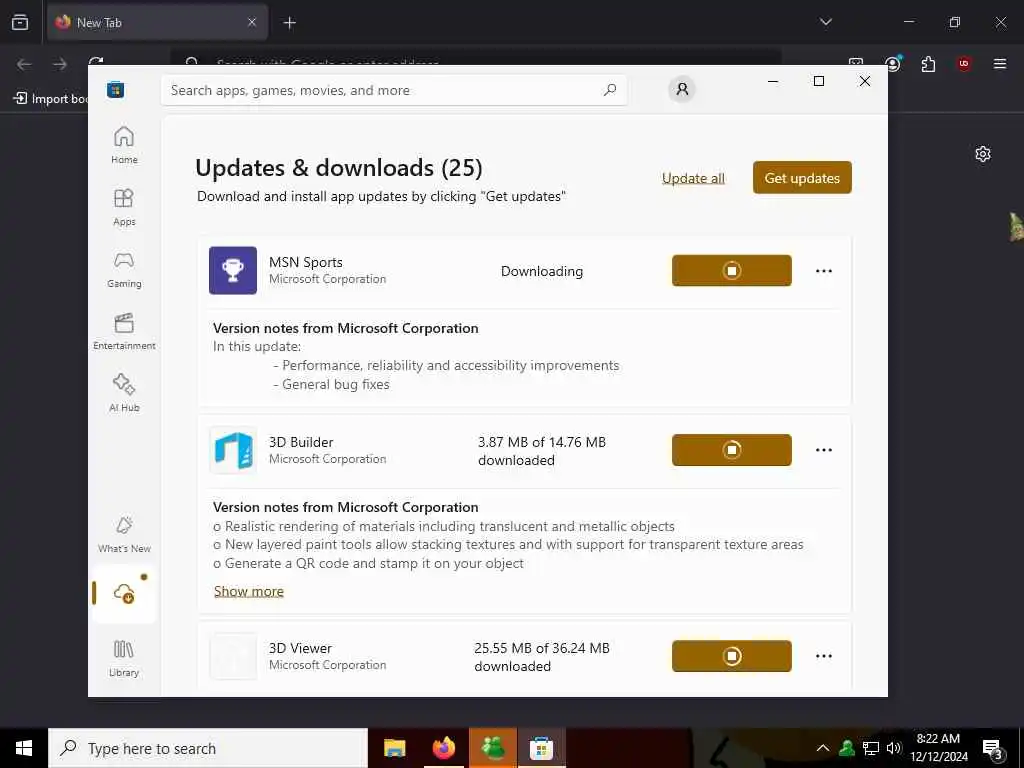Open a new tab in Firefox
1024x768 pixels.
coord(290,23)
